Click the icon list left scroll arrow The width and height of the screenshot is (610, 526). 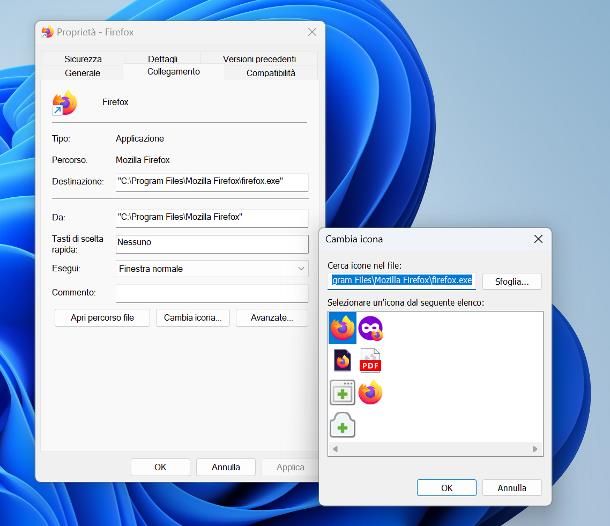point(335,449)
